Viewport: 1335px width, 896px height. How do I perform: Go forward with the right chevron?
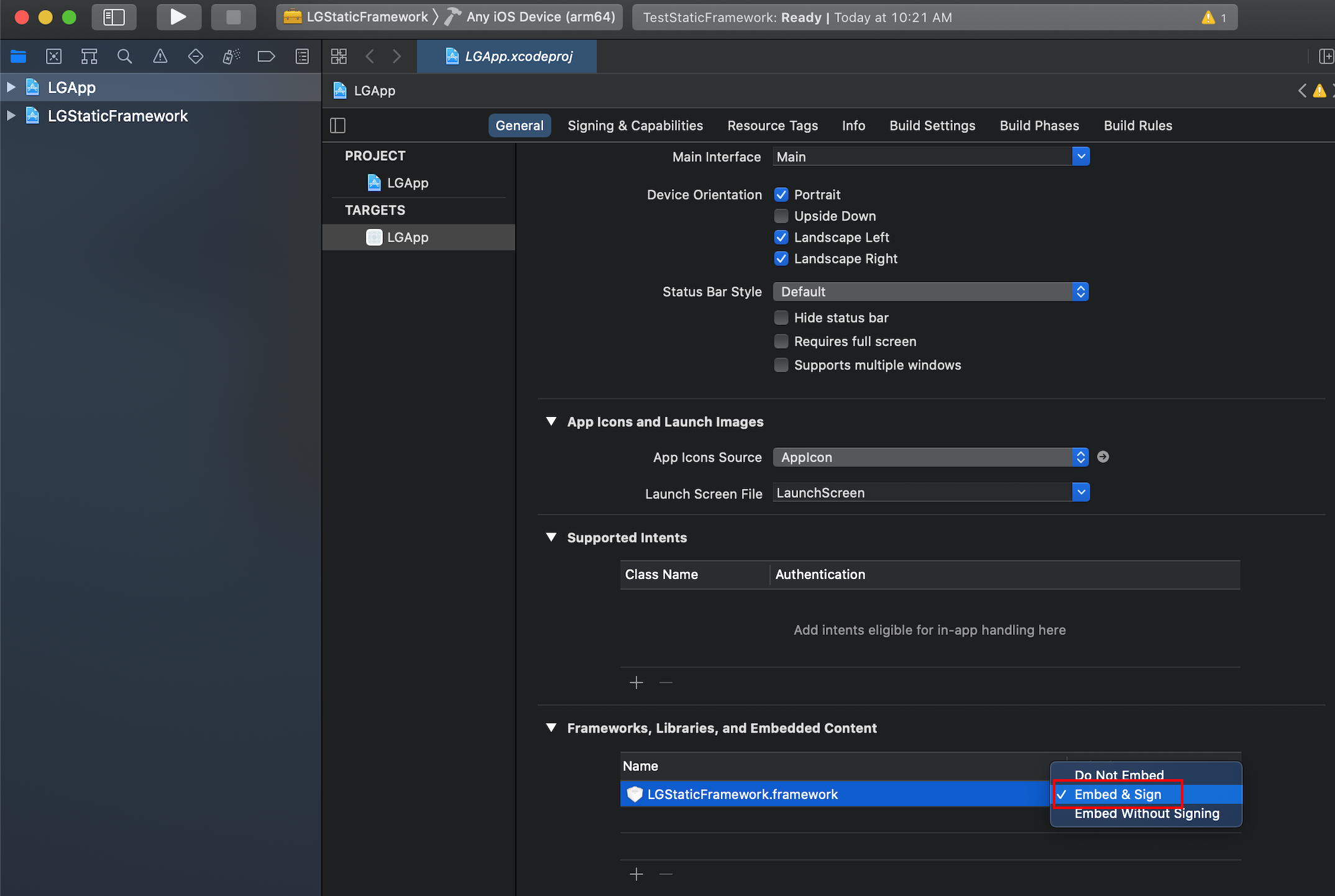coord(397,57)
